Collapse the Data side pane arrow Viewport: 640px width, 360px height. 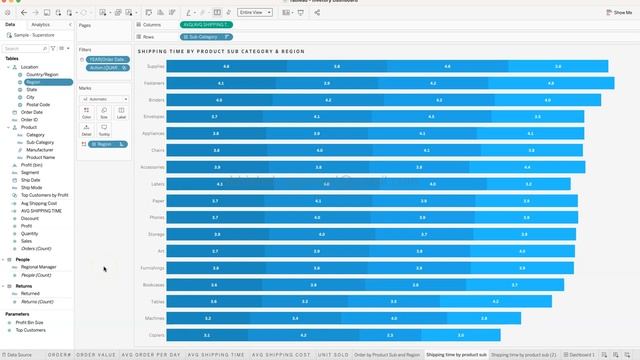(70, 25)
